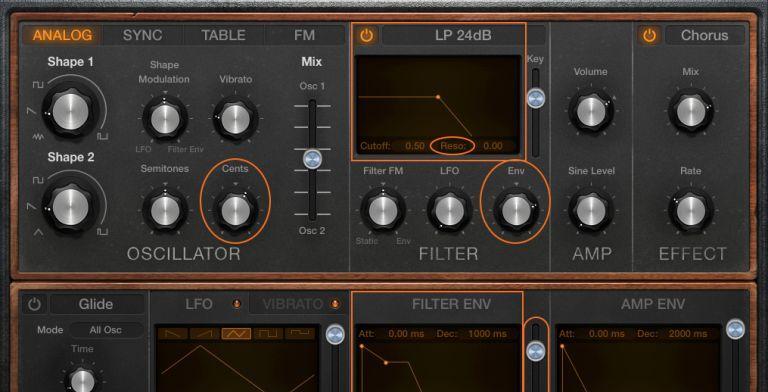This screenshot has height=392, width=768.
Task: Click the Reso value field
Action: pyautogui.click(x=493, y=146)
